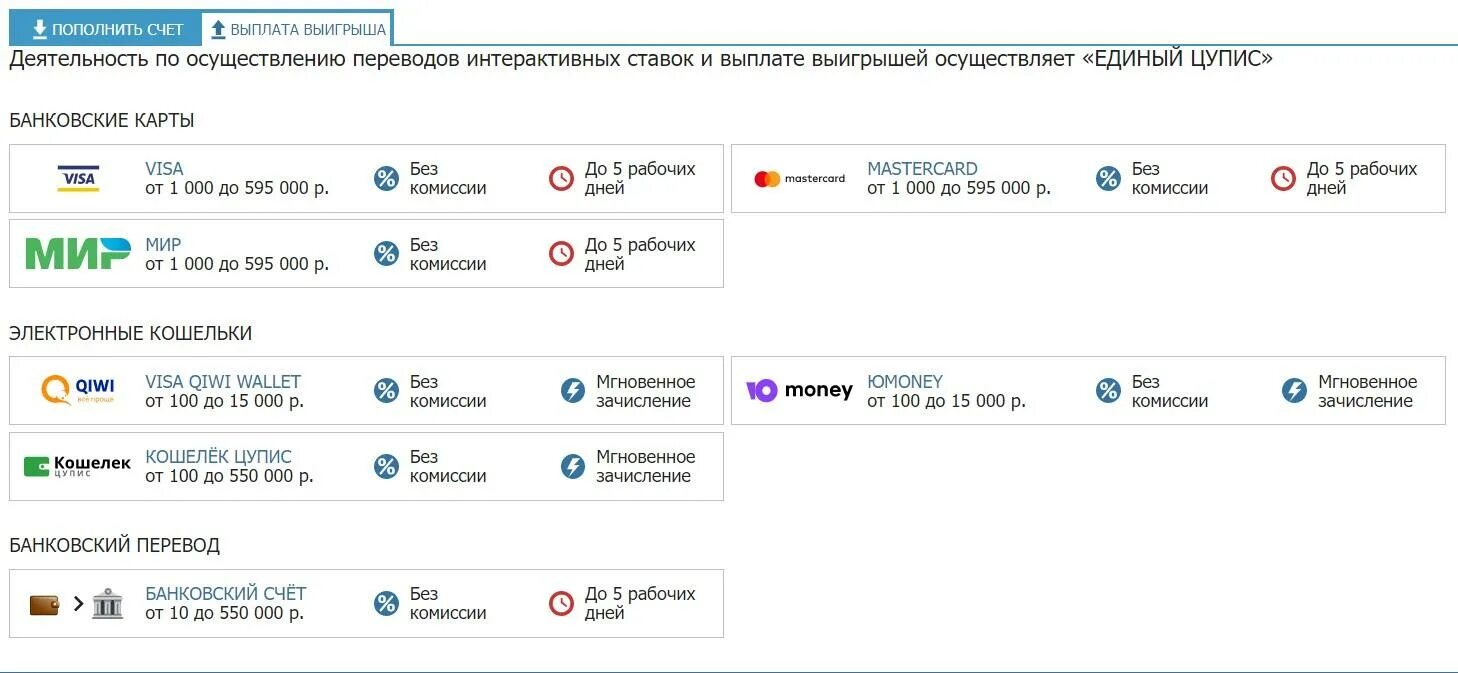Click the МИР card logo

(78, 254)
